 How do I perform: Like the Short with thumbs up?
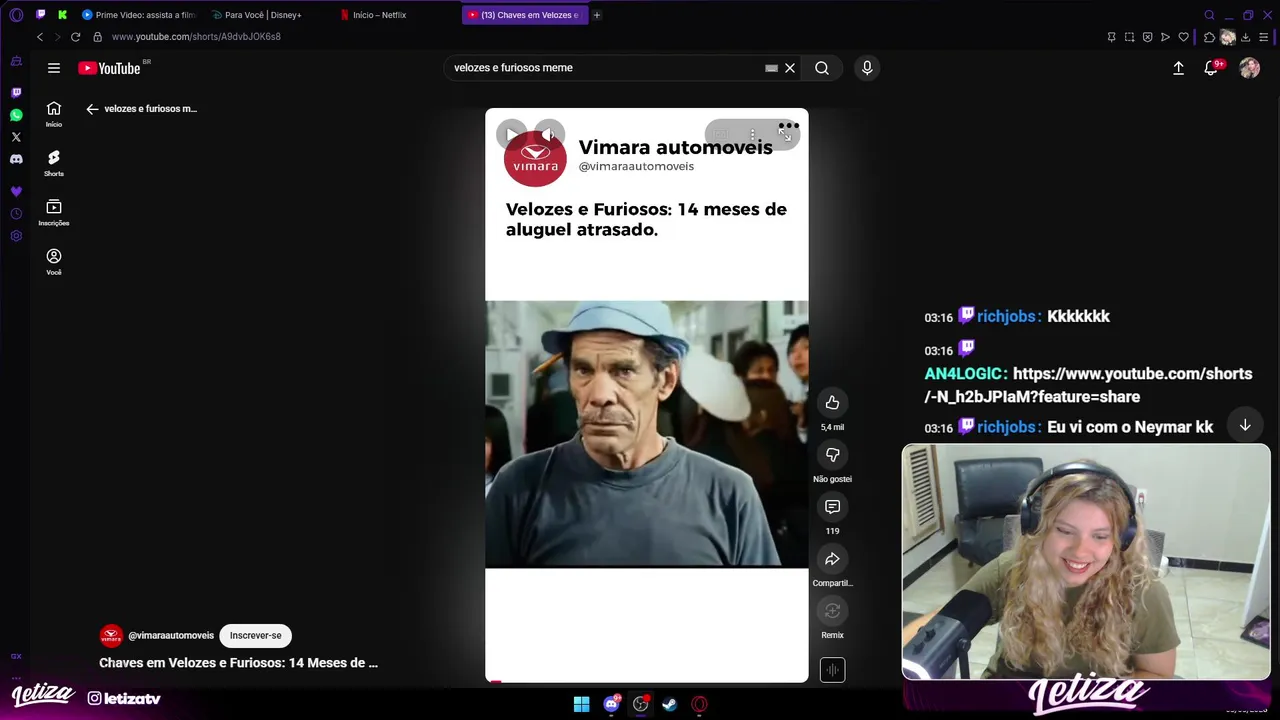(x=832, y=402)
